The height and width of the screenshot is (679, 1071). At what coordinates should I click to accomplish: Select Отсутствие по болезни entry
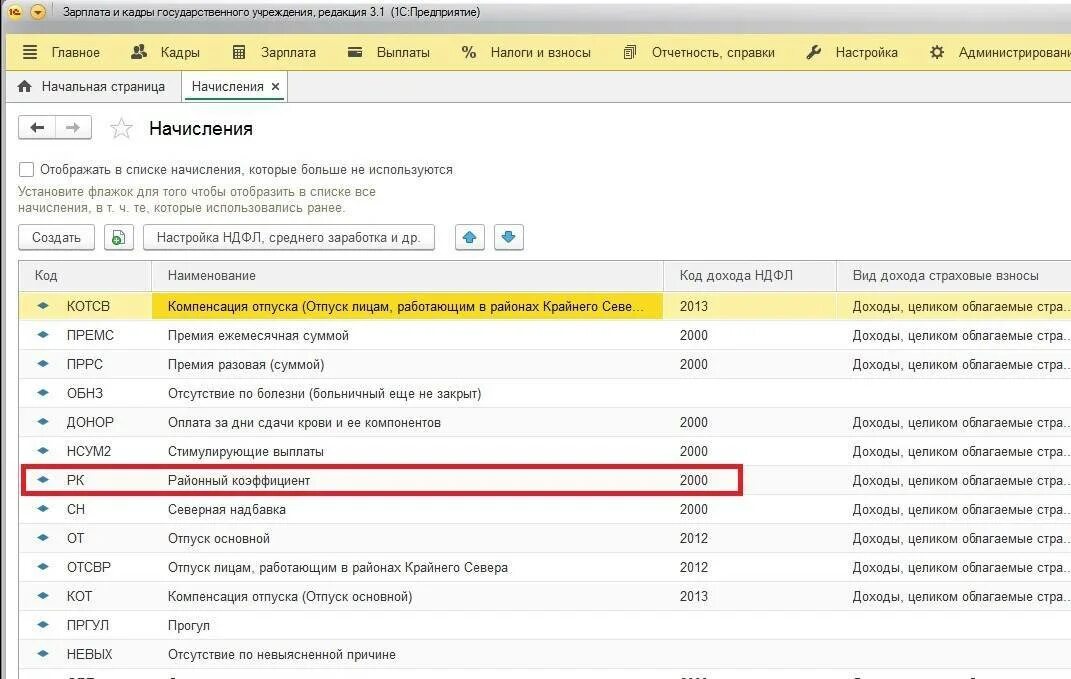324,393
